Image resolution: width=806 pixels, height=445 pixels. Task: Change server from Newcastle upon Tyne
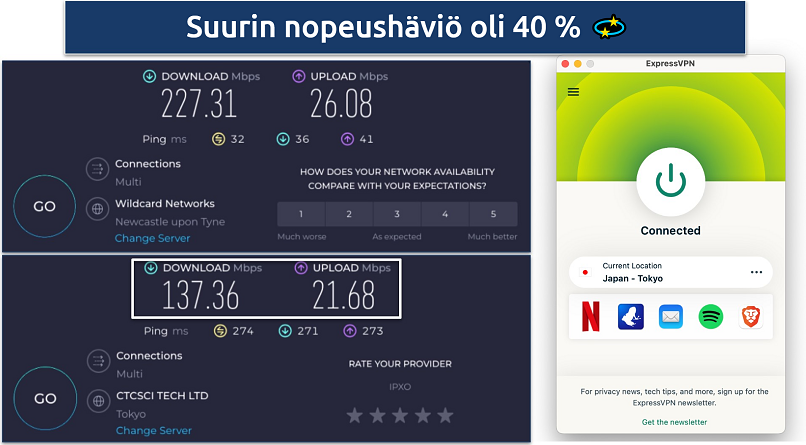coord(152,238)
